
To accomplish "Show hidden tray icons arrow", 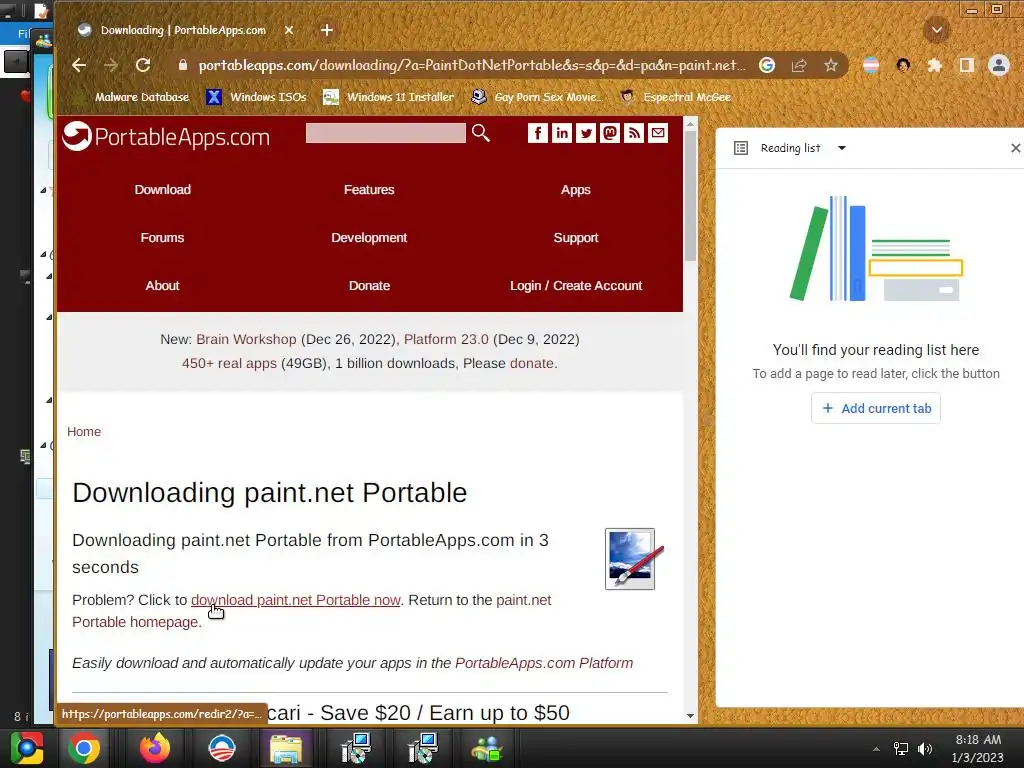I will (x=876, y=749).
